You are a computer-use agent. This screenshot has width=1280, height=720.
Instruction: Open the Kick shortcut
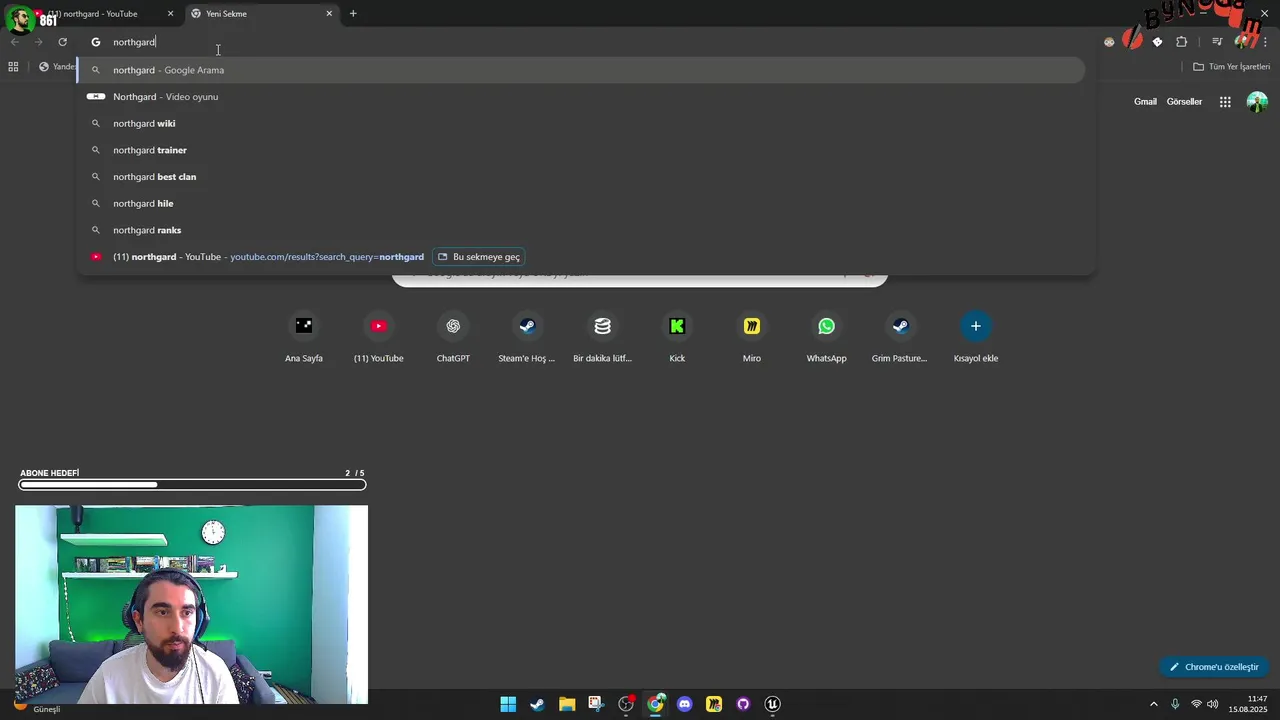pyautogui.click(x=677, y=338)
